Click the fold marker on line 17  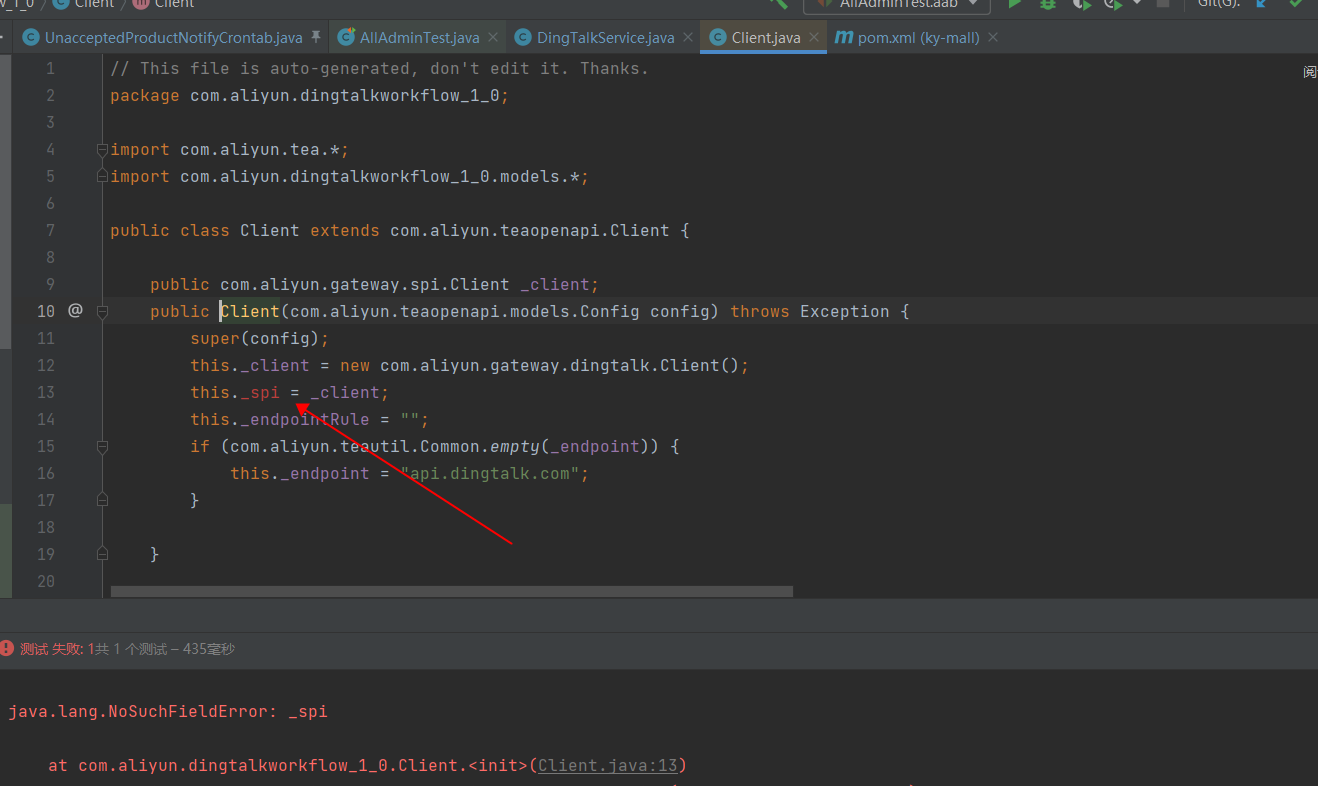point(102,499)
